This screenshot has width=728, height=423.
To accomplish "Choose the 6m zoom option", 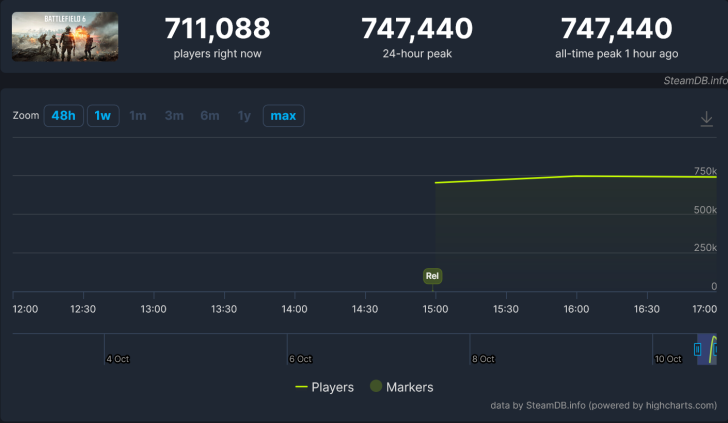I will [210, 116].
